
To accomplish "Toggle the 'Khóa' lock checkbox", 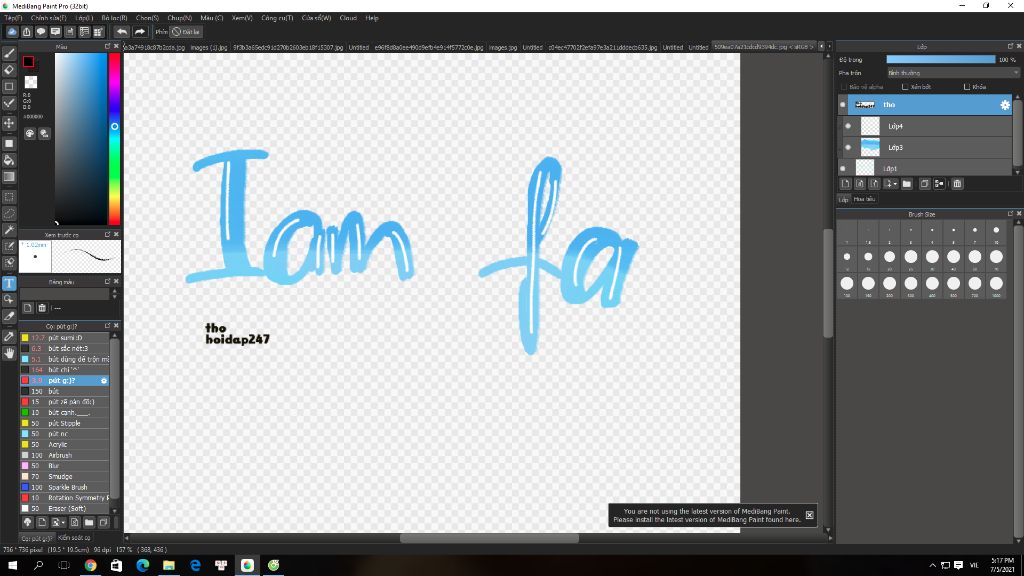I will [967, 87].
